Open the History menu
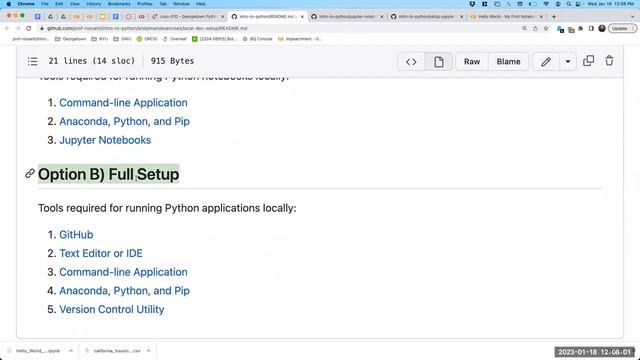 click(93, 4)
